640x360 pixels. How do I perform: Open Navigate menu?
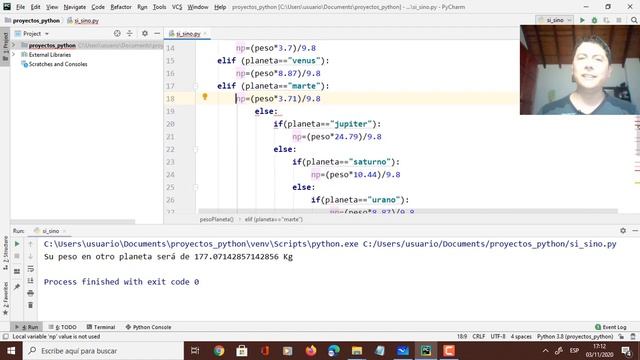coord(75,7)
